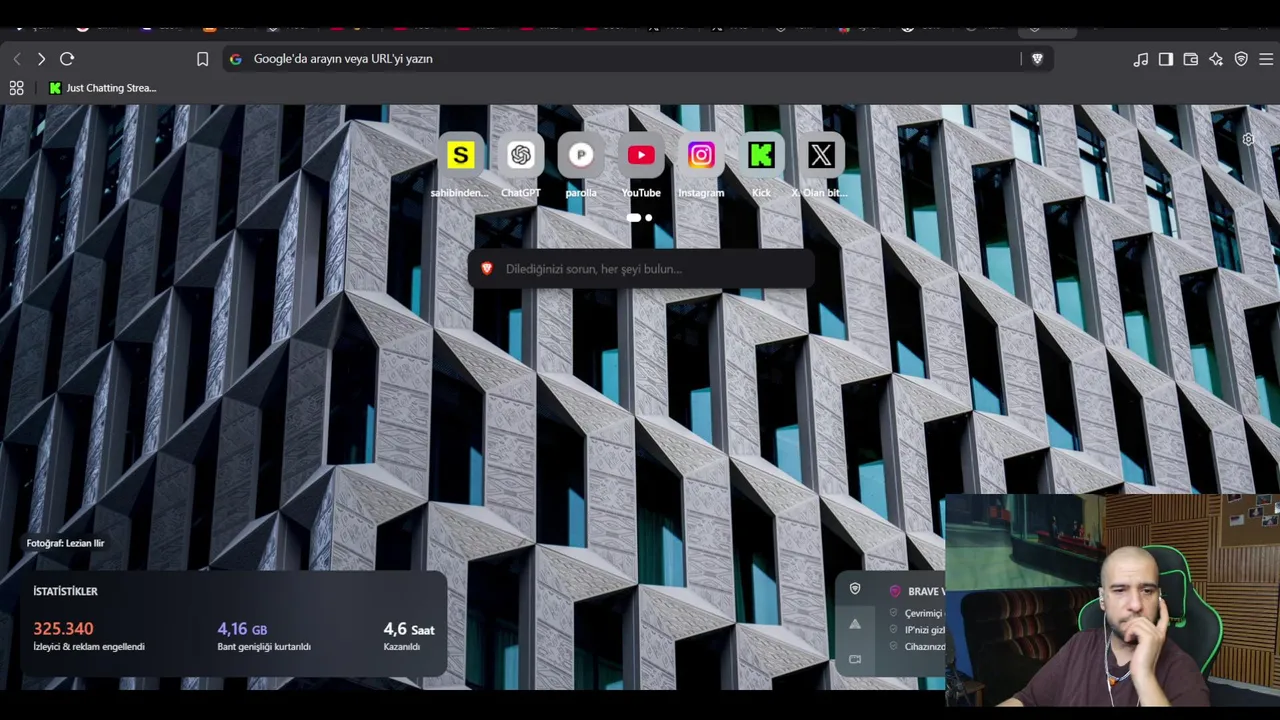The image size is (1280, 720).
Task: Open Brave Shields lion icon in address bar
Action: pos(1037,59)
